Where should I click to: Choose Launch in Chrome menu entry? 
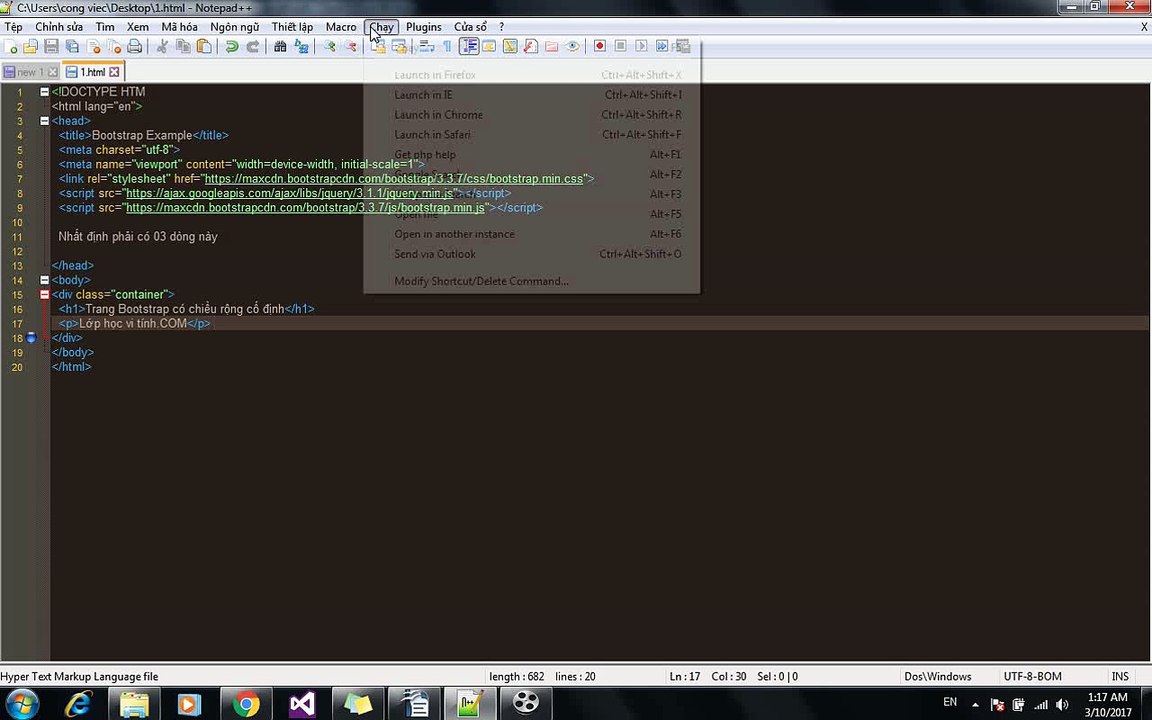click(x=532, y=115)
